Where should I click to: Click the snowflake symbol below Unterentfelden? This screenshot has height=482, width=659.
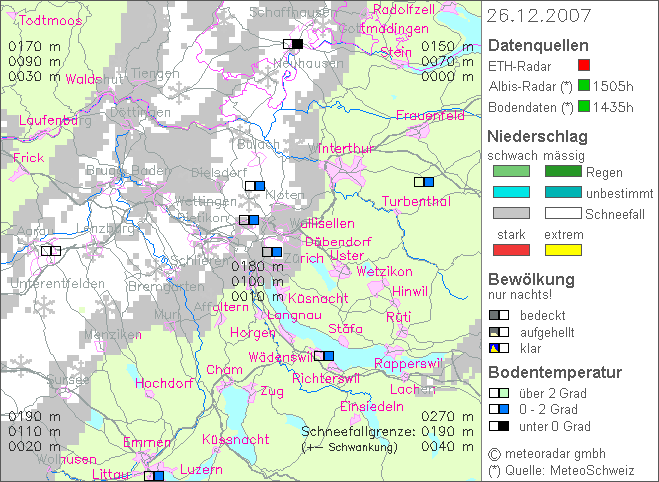[44, 306]
